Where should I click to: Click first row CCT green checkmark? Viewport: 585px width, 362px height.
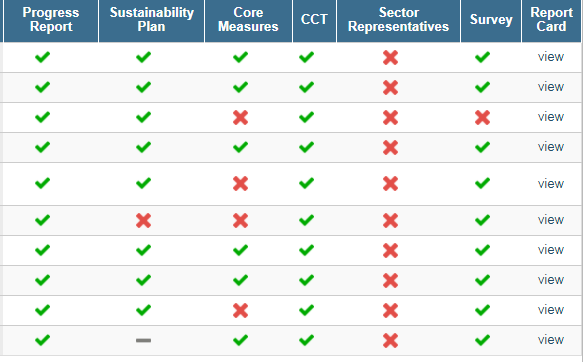coord(306,57)
